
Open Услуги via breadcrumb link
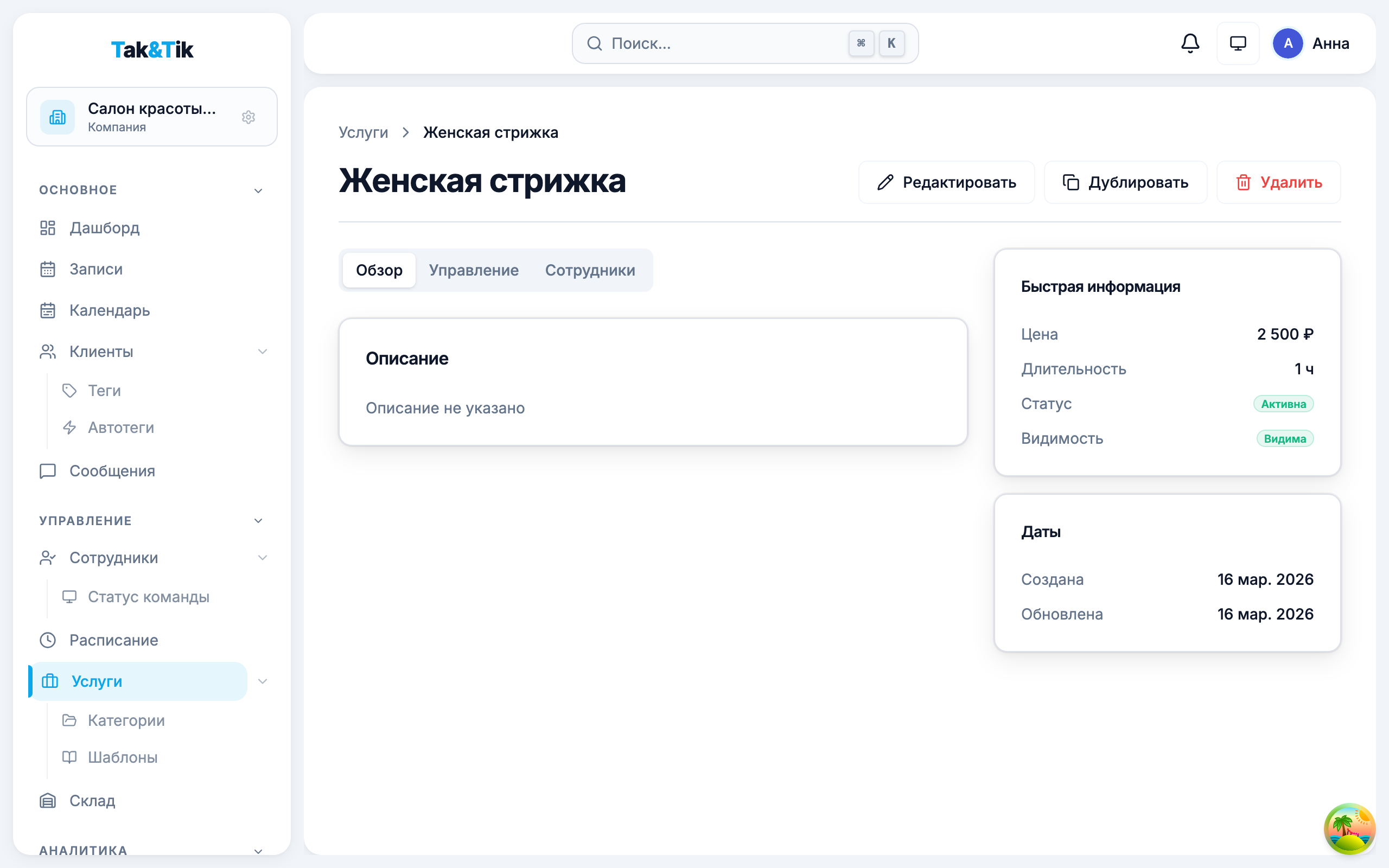click(x=363, y=132)
